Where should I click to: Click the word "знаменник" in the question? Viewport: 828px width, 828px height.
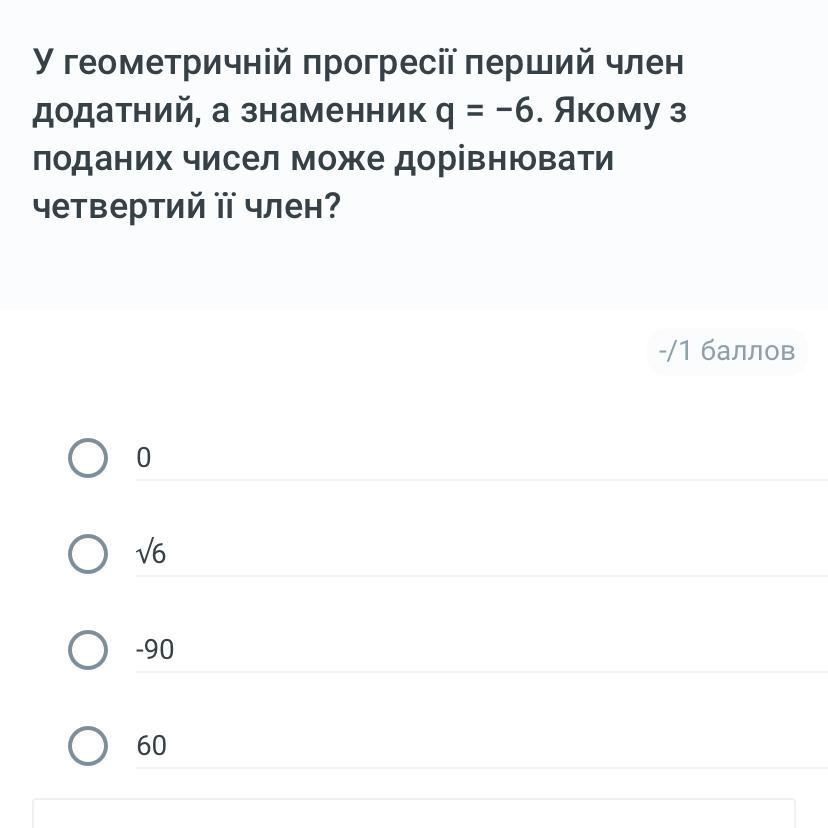click(327, 111)
